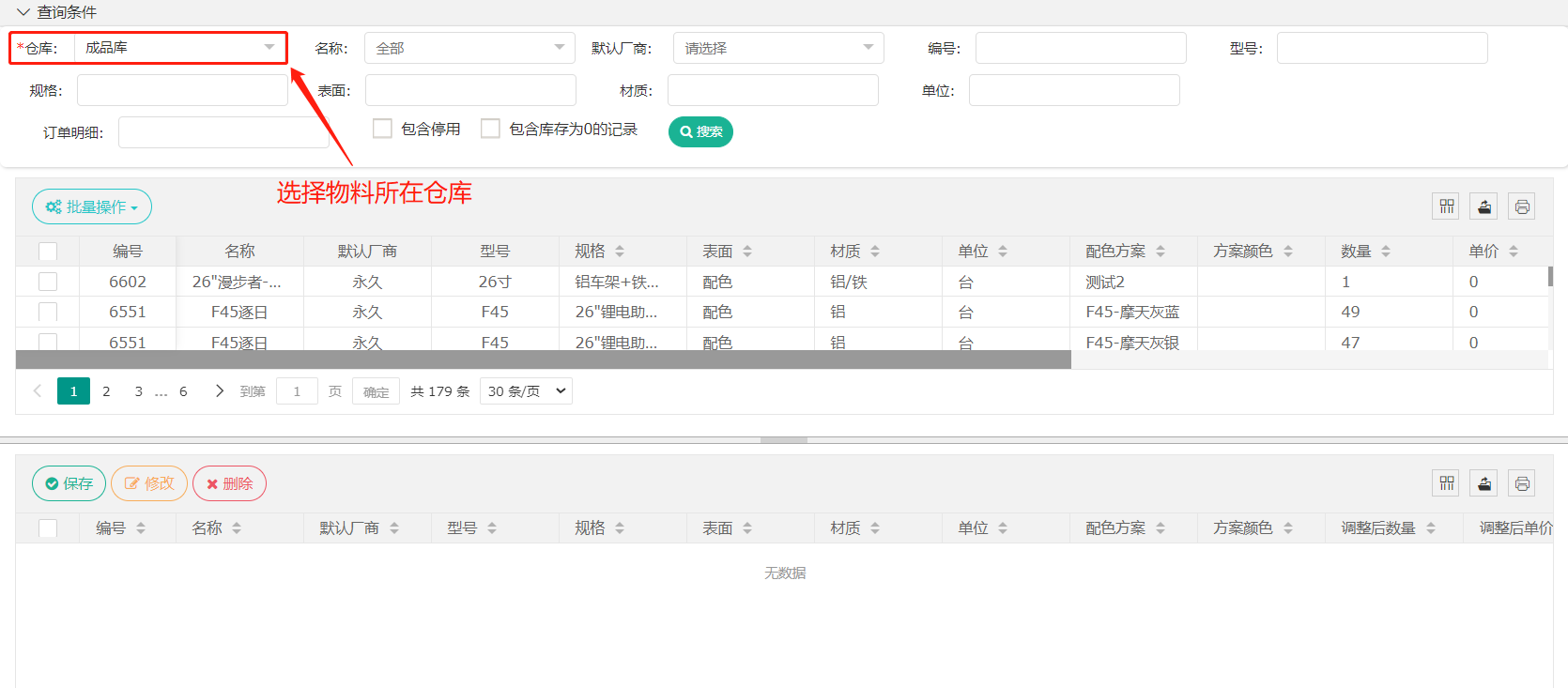Go to page 6 in pagination

(x=183, y=391)
